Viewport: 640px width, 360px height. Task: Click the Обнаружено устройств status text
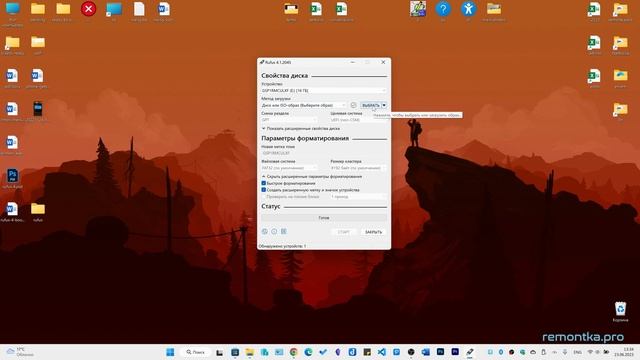coord(282,246)
